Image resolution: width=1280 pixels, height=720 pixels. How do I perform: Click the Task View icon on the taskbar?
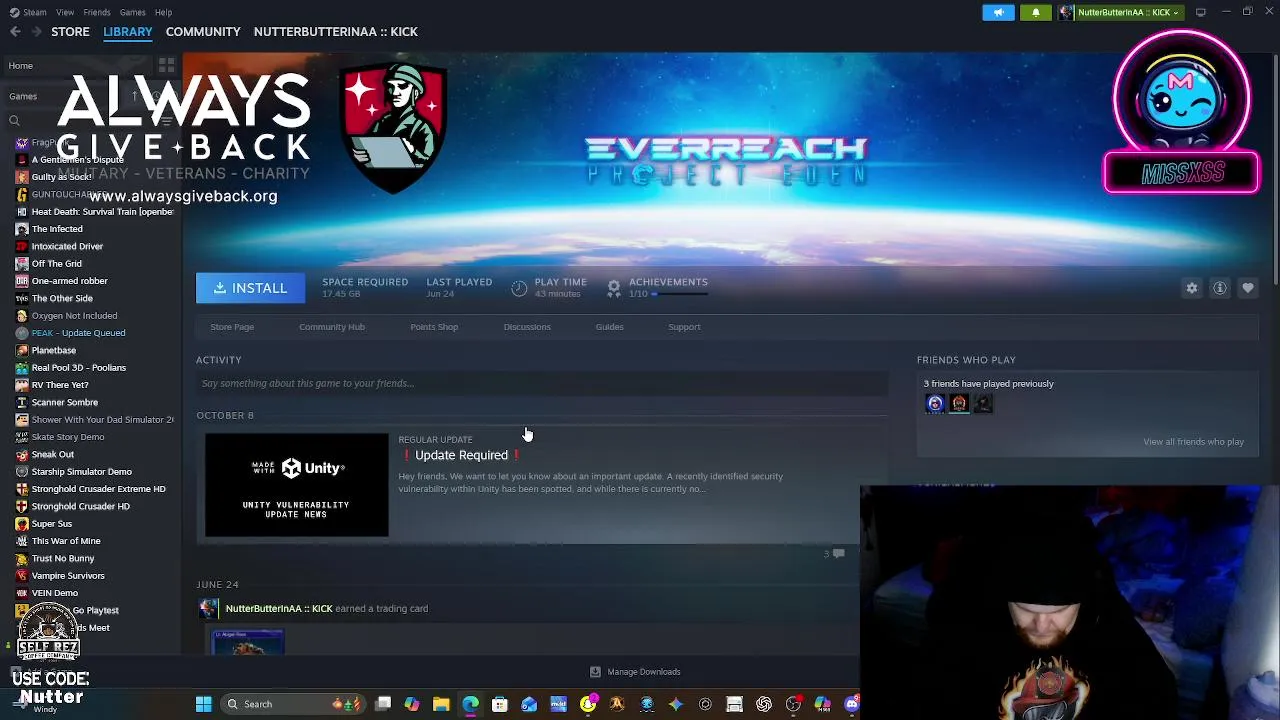pos(383,704)
